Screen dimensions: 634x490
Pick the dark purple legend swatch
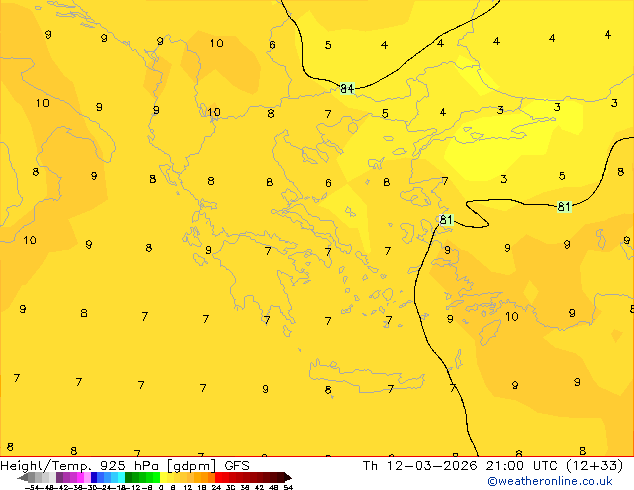(59, 477)
